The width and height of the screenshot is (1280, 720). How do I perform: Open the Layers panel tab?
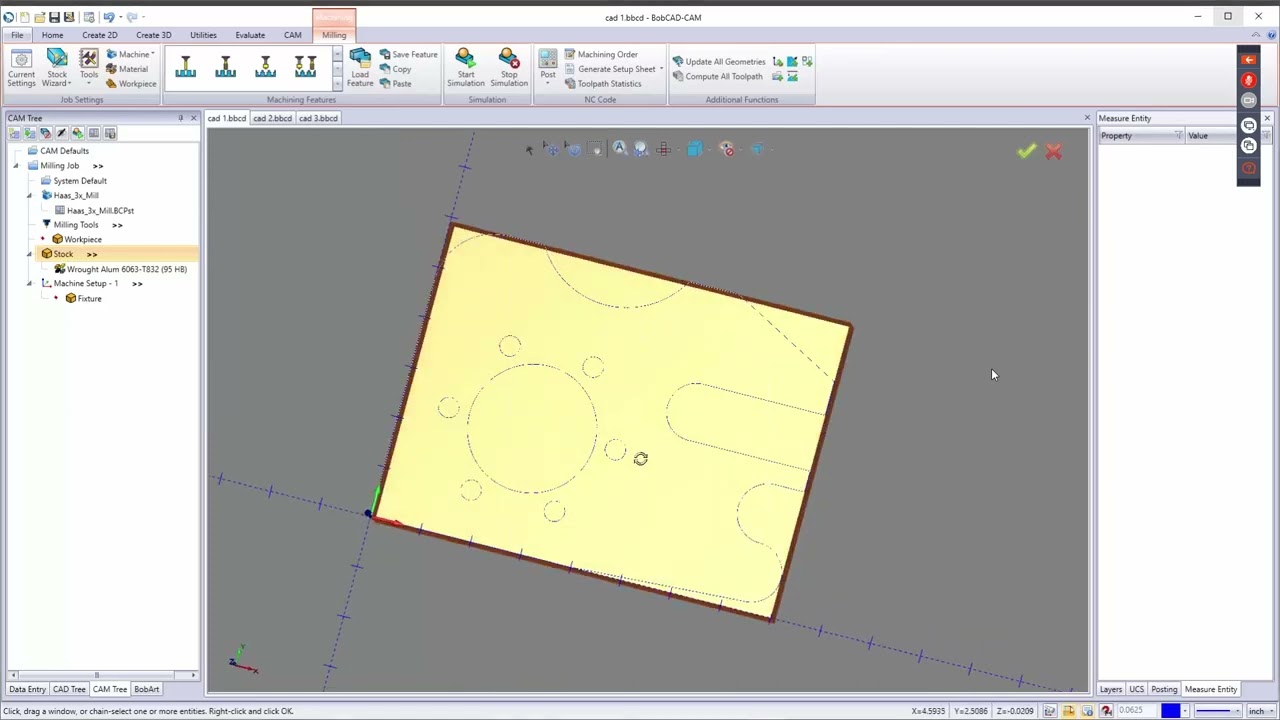[x=1111, y=689]
